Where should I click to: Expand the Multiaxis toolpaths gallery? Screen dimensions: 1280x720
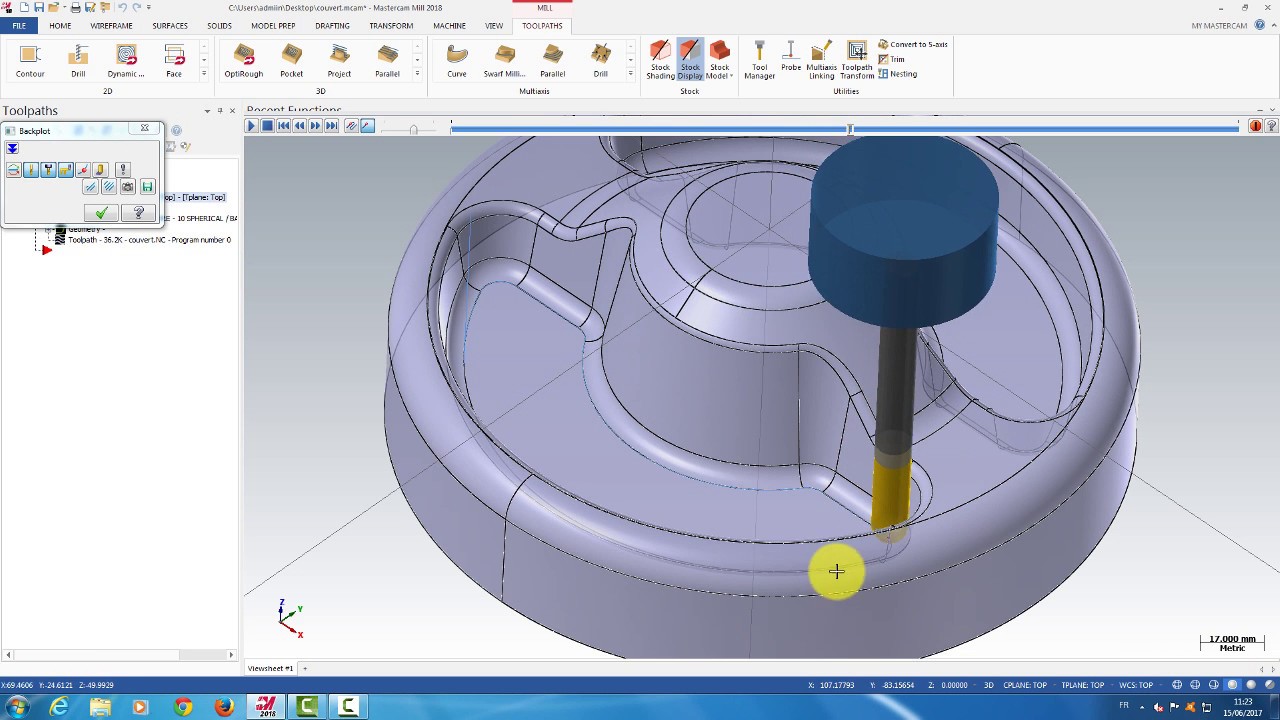coord(630,73)
